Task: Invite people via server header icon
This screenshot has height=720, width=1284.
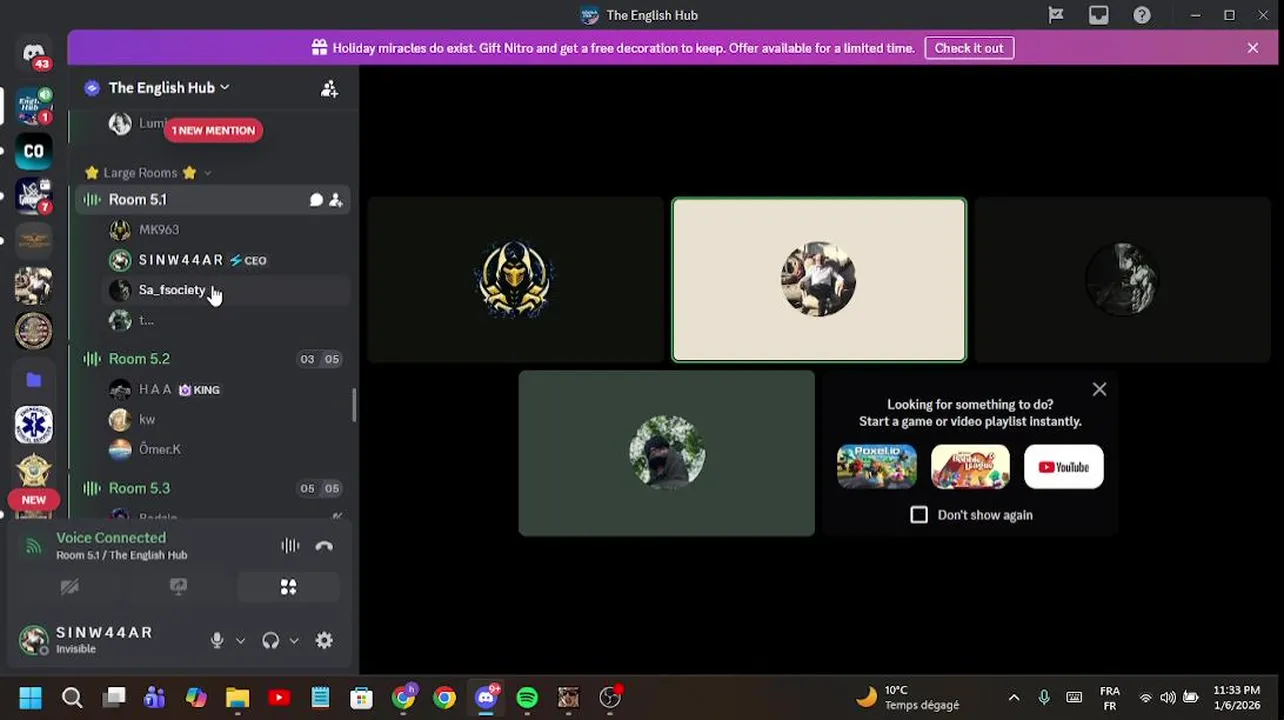Action: (329, 88)
